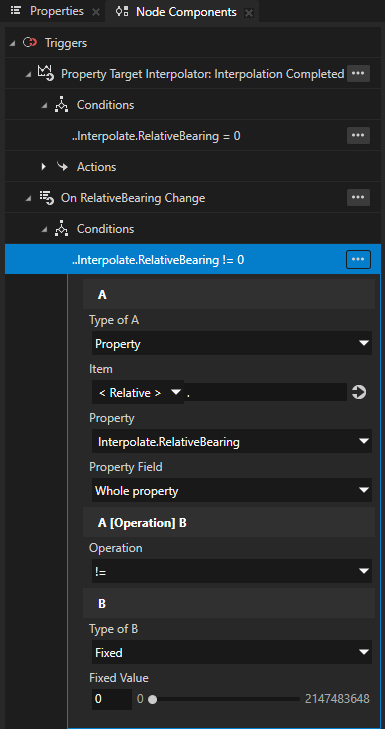Viewport: 385px width, 729px height.
Task: Collapse the Triggers section
Action: coord(13,43)
